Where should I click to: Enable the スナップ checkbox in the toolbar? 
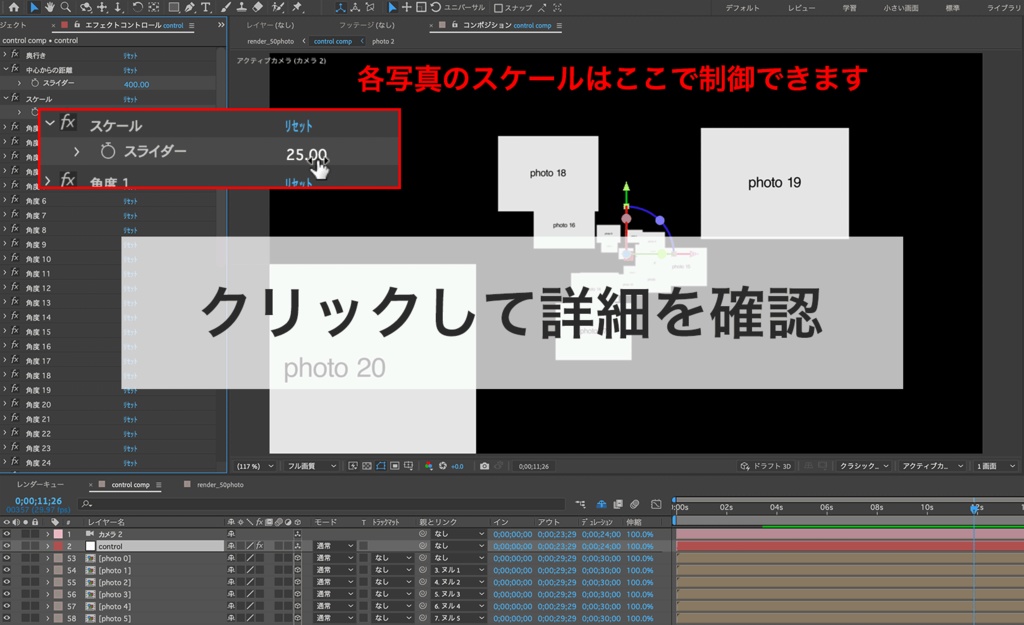(x=498, y=7)
